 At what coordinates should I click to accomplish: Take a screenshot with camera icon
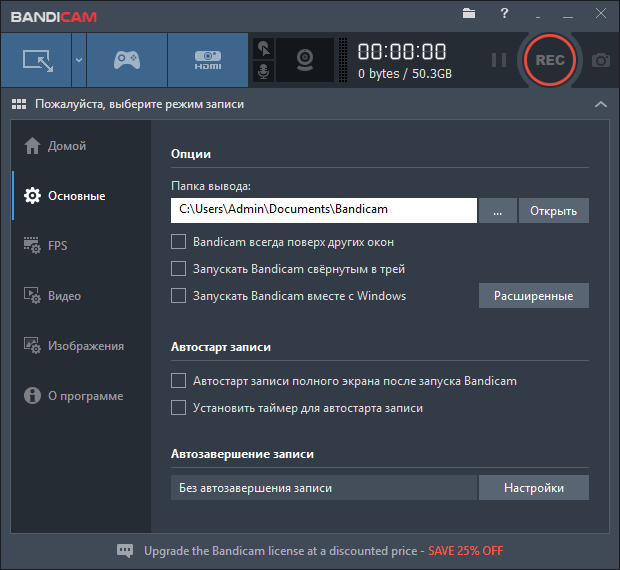(x=601, y=60)
